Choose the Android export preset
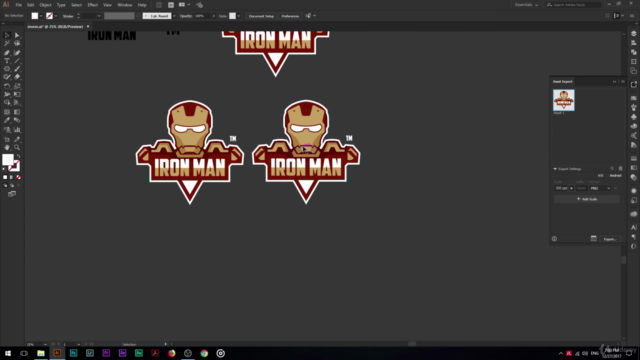Image resolution: width=640 pixels, height=360 pixels. pyautogui.click(x=616, y=176)
